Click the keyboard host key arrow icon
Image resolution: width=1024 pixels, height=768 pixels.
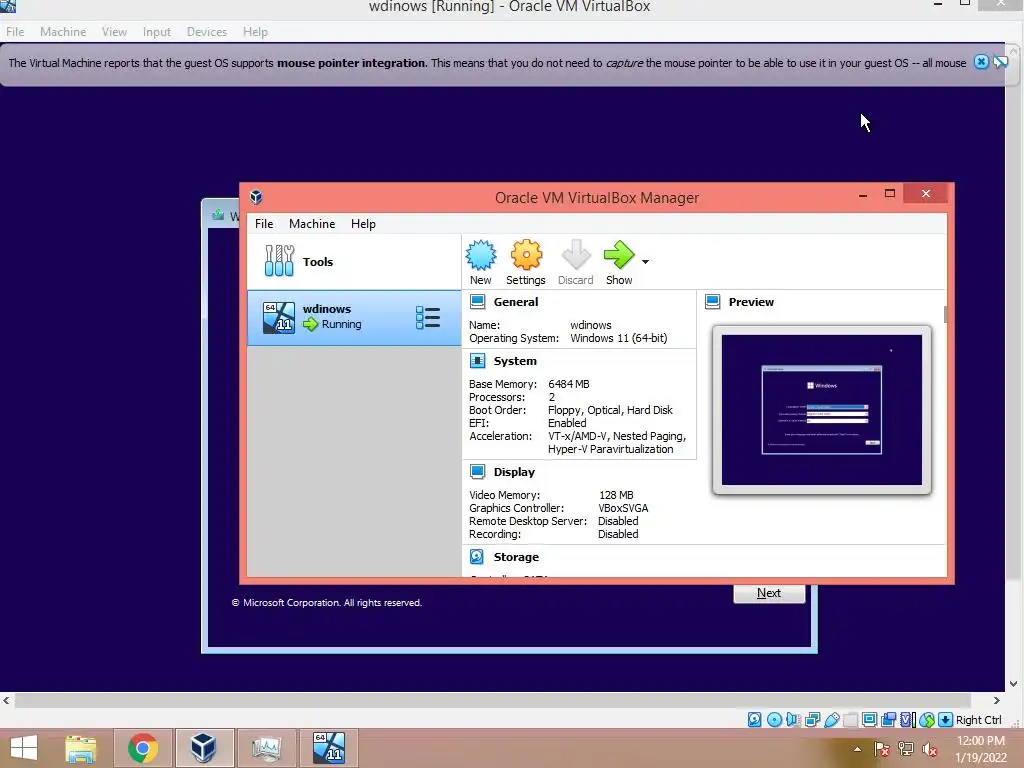pos(945,720)
